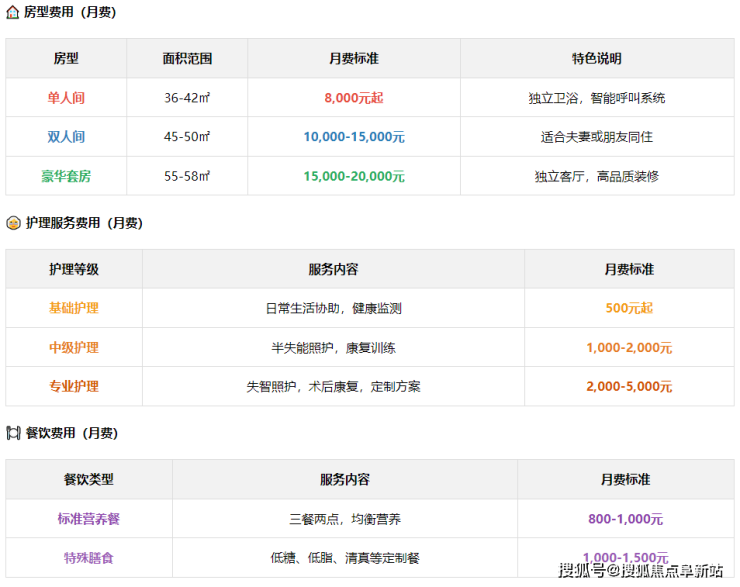
Task: Select the 豪华套房 room type cell
Action: coord(66,176)
